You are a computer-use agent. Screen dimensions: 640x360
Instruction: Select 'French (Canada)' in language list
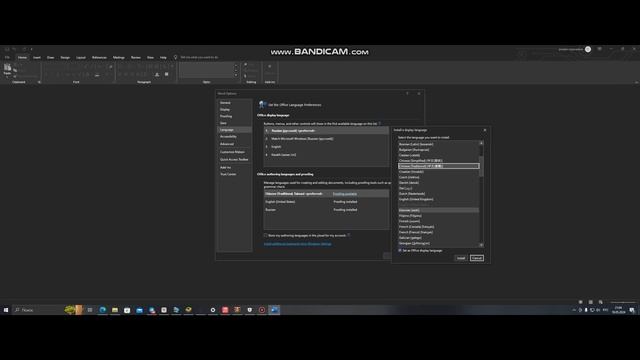click(x=438, y=227)
